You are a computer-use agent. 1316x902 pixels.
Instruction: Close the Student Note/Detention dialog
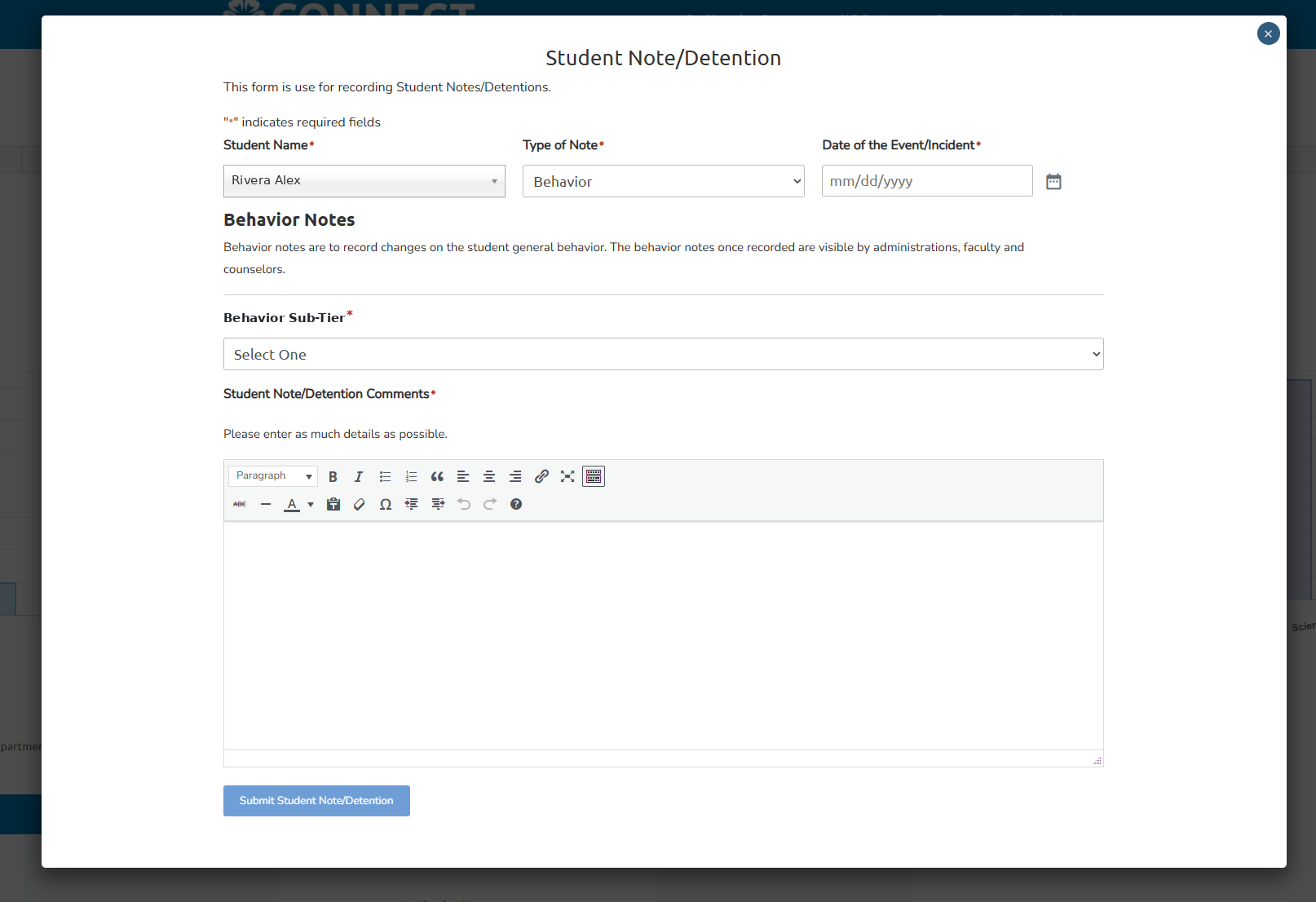coord(1268,33)
